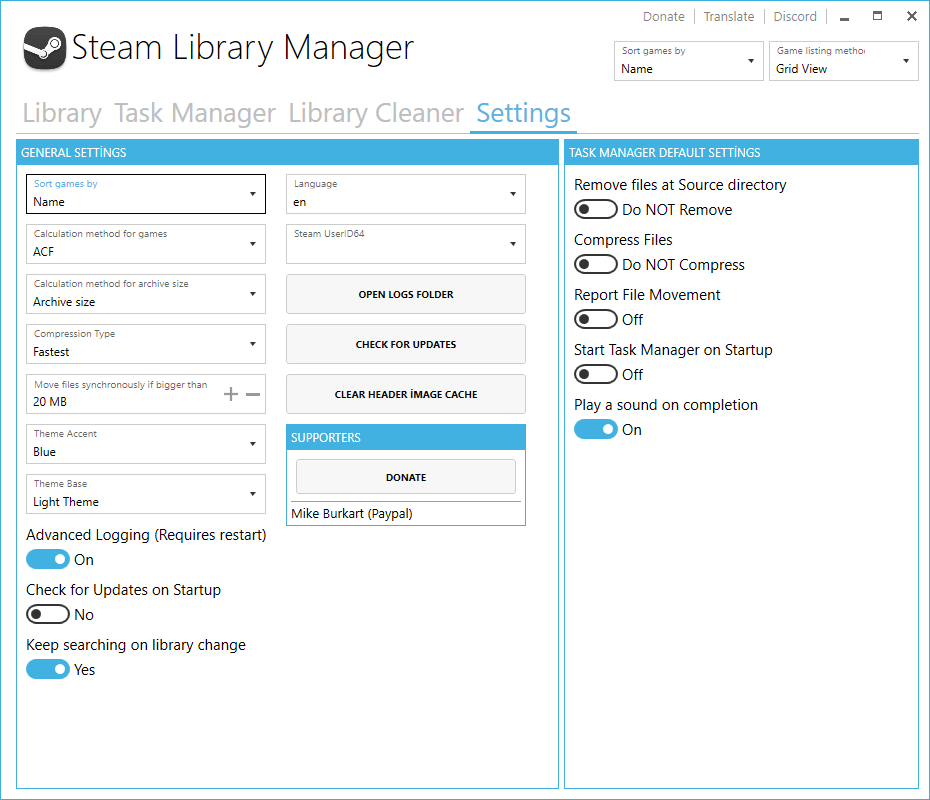Switch to the Library tab
This screenshot has height=800, width=930.
[62, 113]
